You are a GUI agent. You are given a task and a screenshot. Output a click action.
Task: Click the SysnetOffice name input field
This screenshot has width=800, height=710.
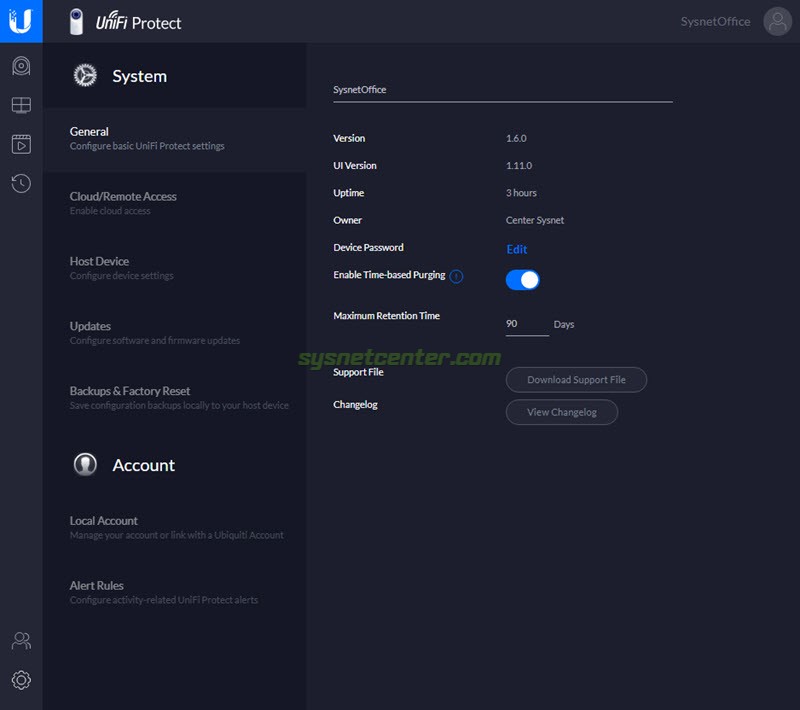tap(503, 90)
